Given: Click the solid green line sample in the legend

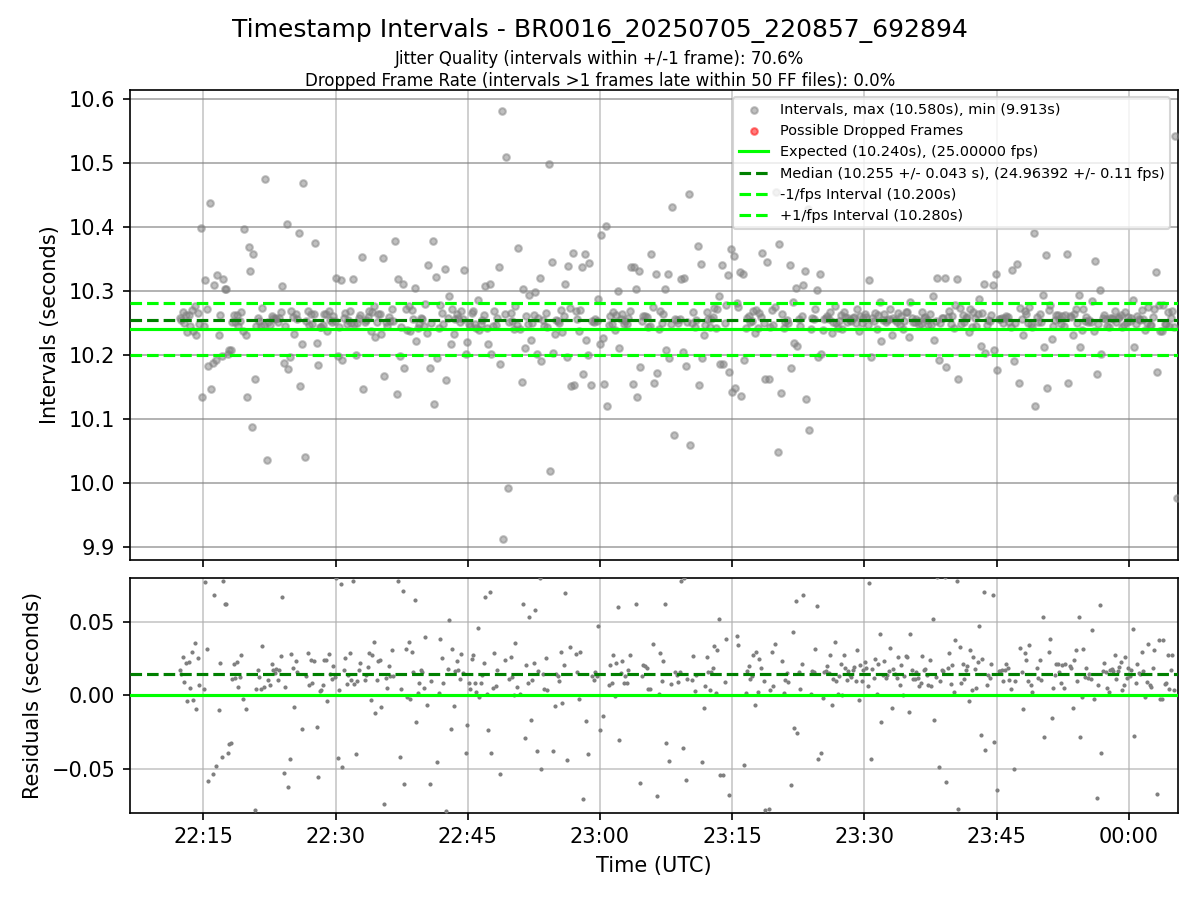Looking at the screenshot, I should (x=755, y=152).
